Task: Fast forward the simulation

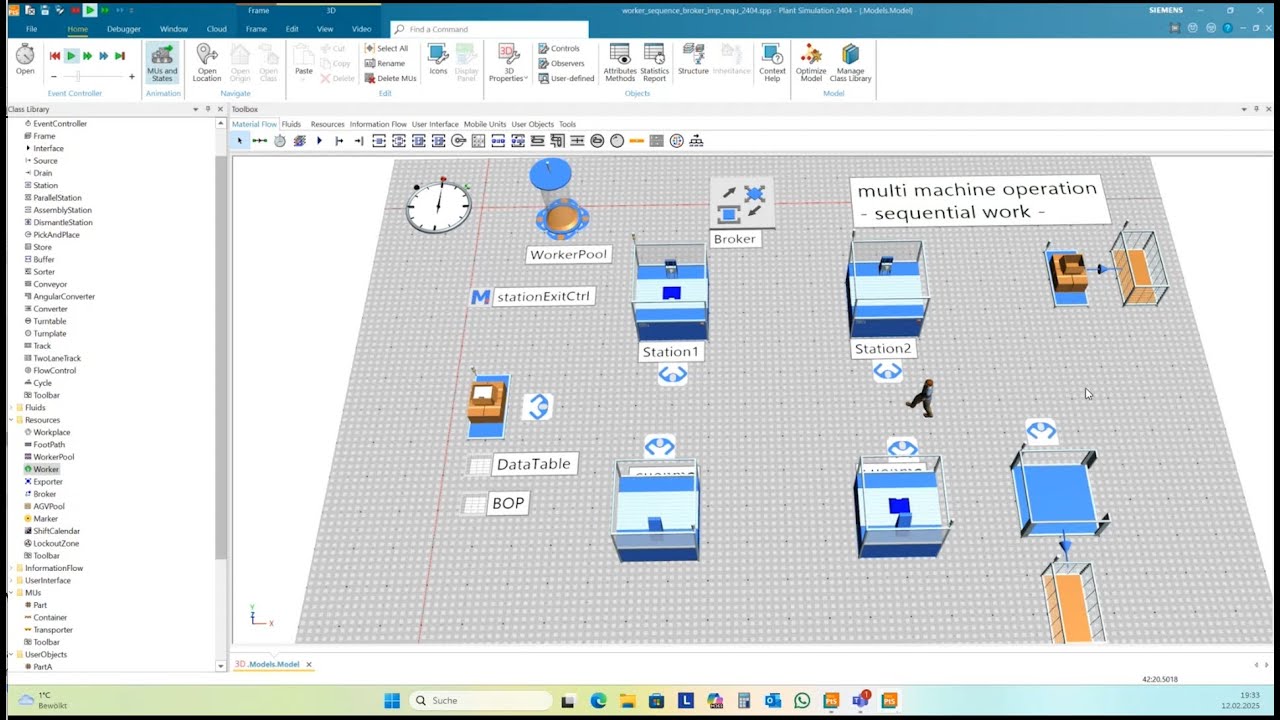Action: click(87, 56)
